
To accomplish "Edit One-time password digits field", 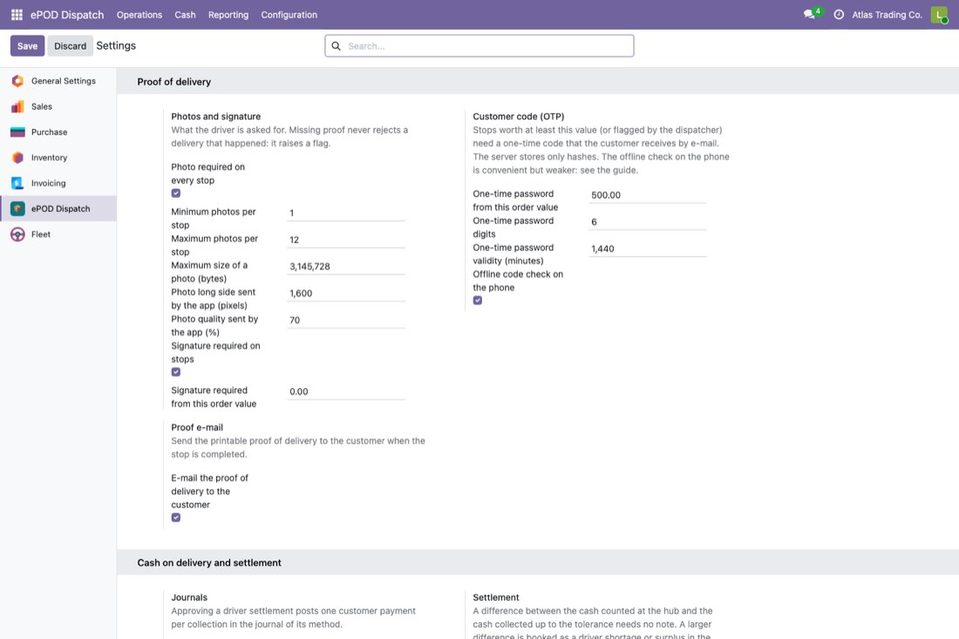I will [647, 222].
